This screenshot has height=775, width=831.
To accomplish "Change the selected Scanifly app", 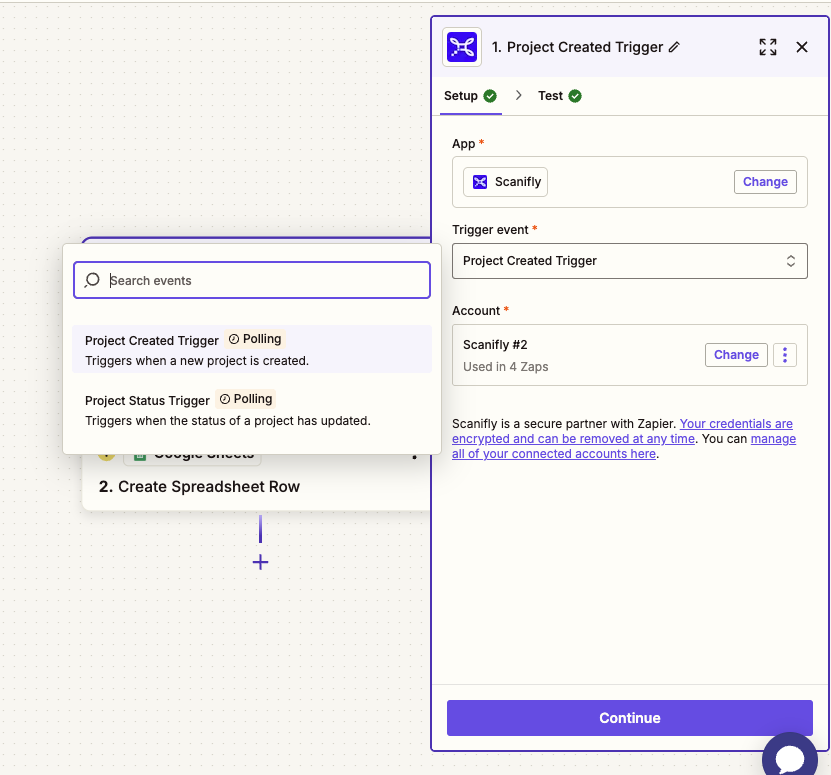I will click(x=765, y=182).
